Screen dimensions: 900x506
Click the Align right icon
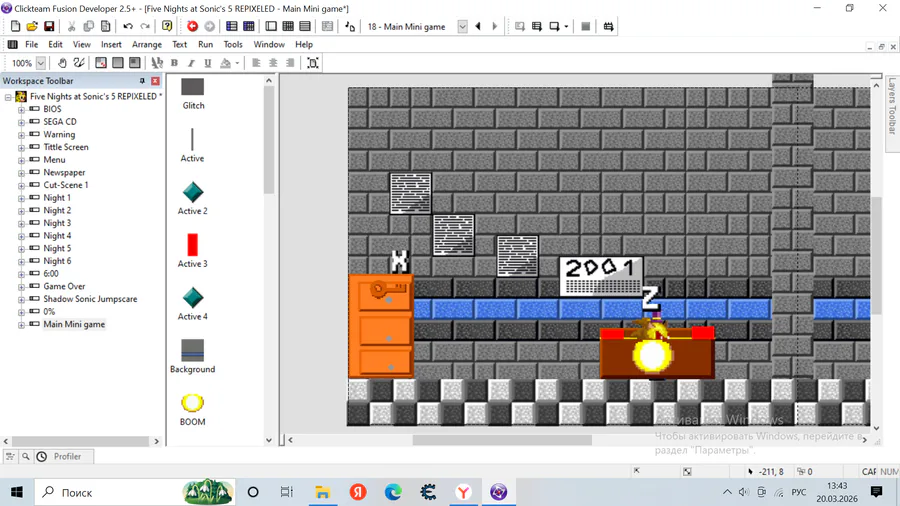(290, 63)
